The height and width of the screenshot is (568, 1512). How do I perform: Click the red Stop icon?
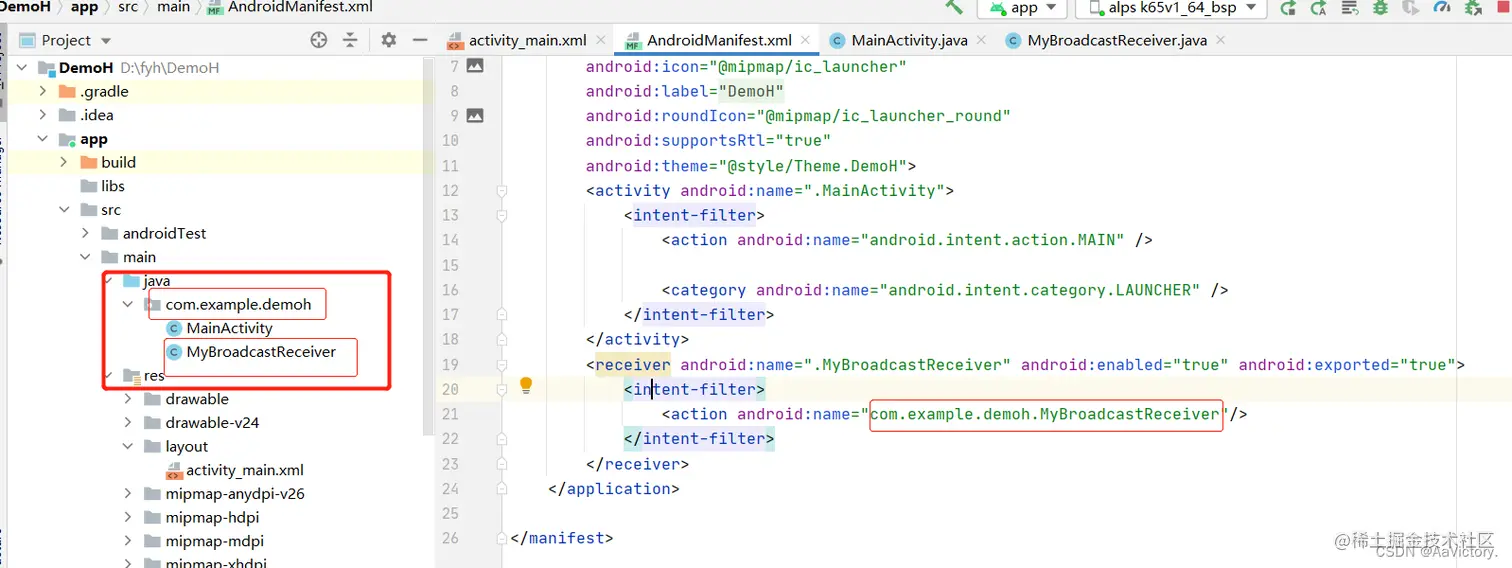1501,8
